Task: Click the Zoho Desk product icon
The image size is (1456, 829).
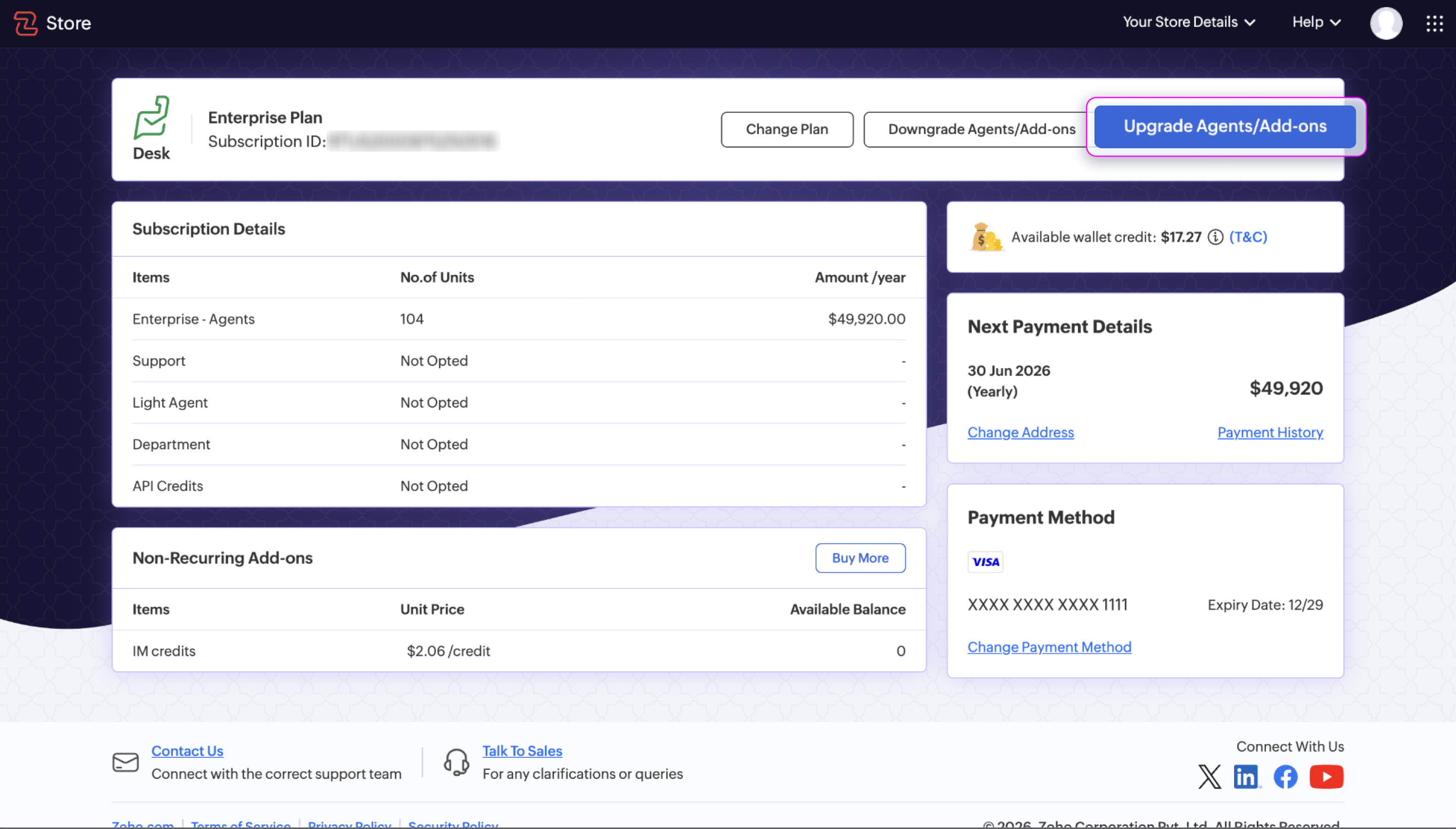Action: click(x=152, y=118)
